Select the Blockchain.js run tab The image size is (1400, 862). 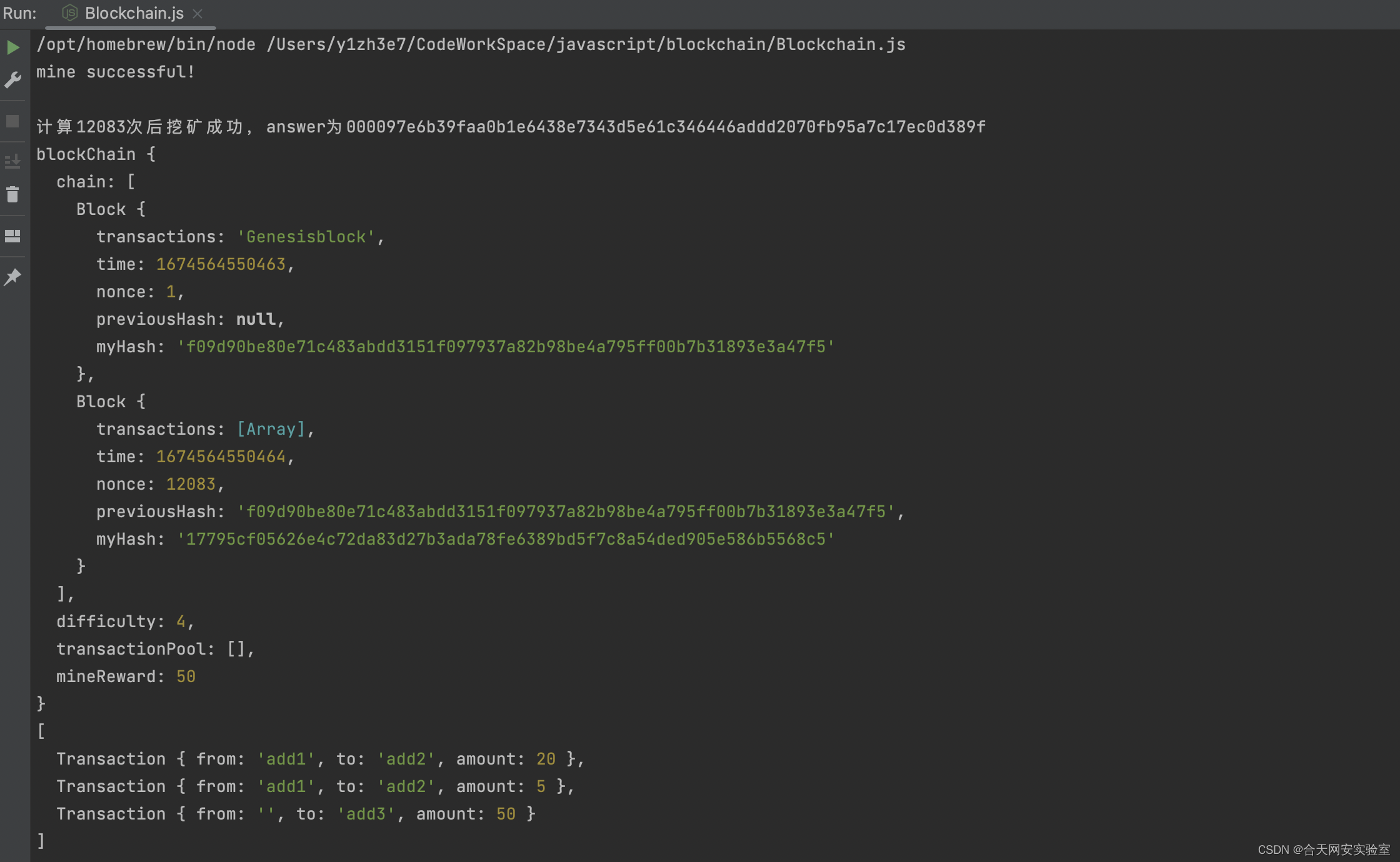pos(131,13)
